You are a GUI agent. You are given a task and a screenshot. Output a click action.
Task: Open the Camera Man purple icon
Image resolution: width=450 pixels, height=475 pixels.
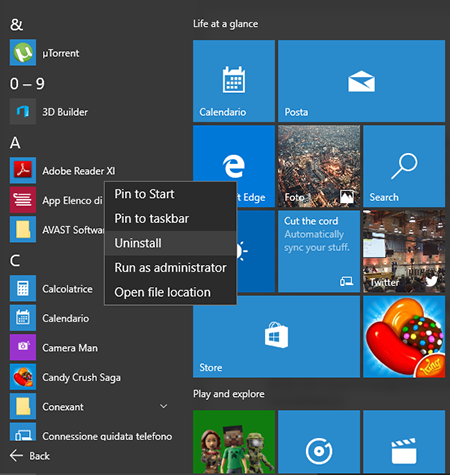coord(23,347)
